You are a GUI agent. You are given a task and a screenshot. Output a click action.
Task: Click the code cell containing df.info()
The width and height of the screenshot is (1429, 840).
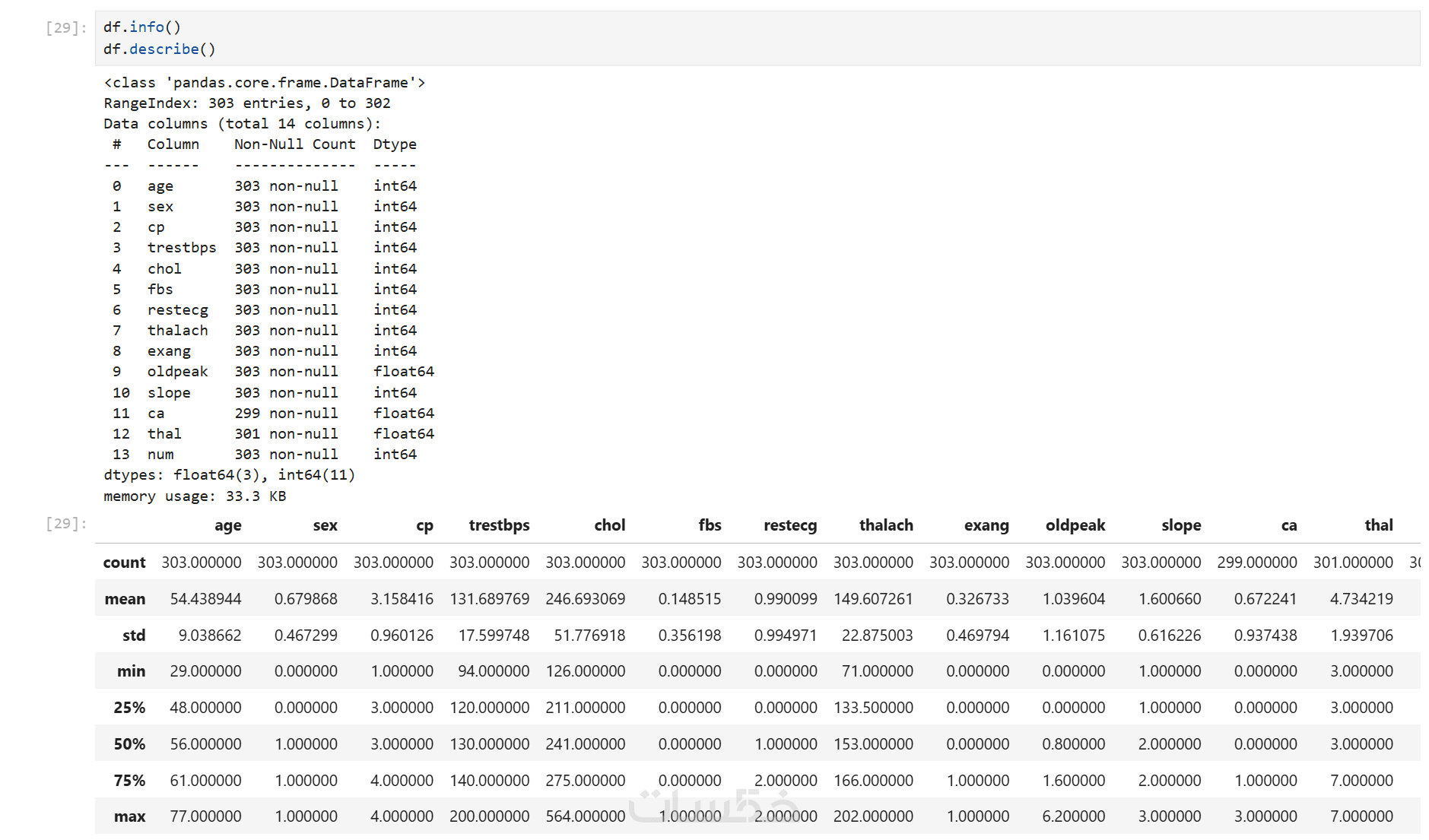click(x=757, y=38)
